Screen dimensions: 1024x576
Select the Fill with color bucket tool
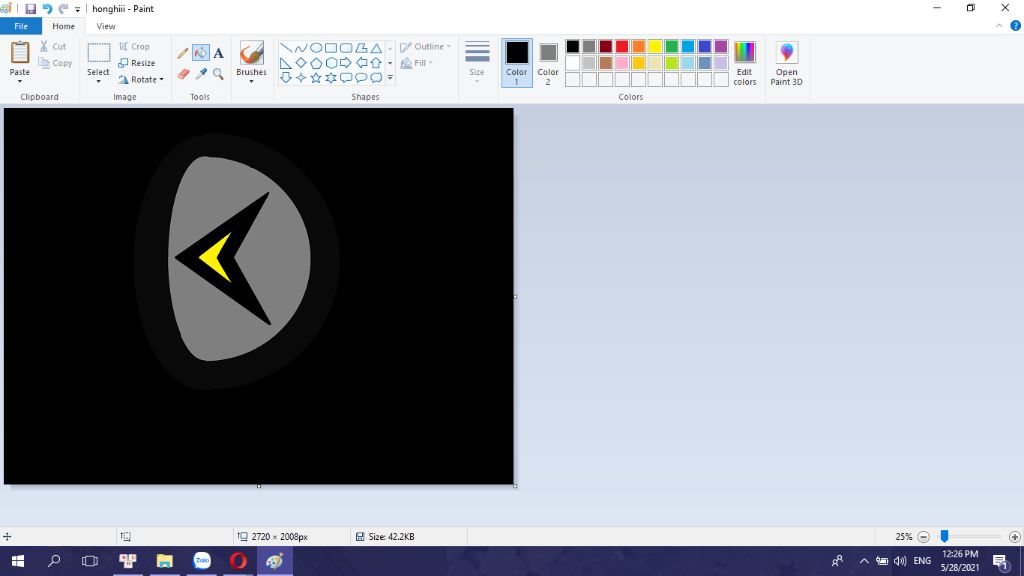coord(201,53)
